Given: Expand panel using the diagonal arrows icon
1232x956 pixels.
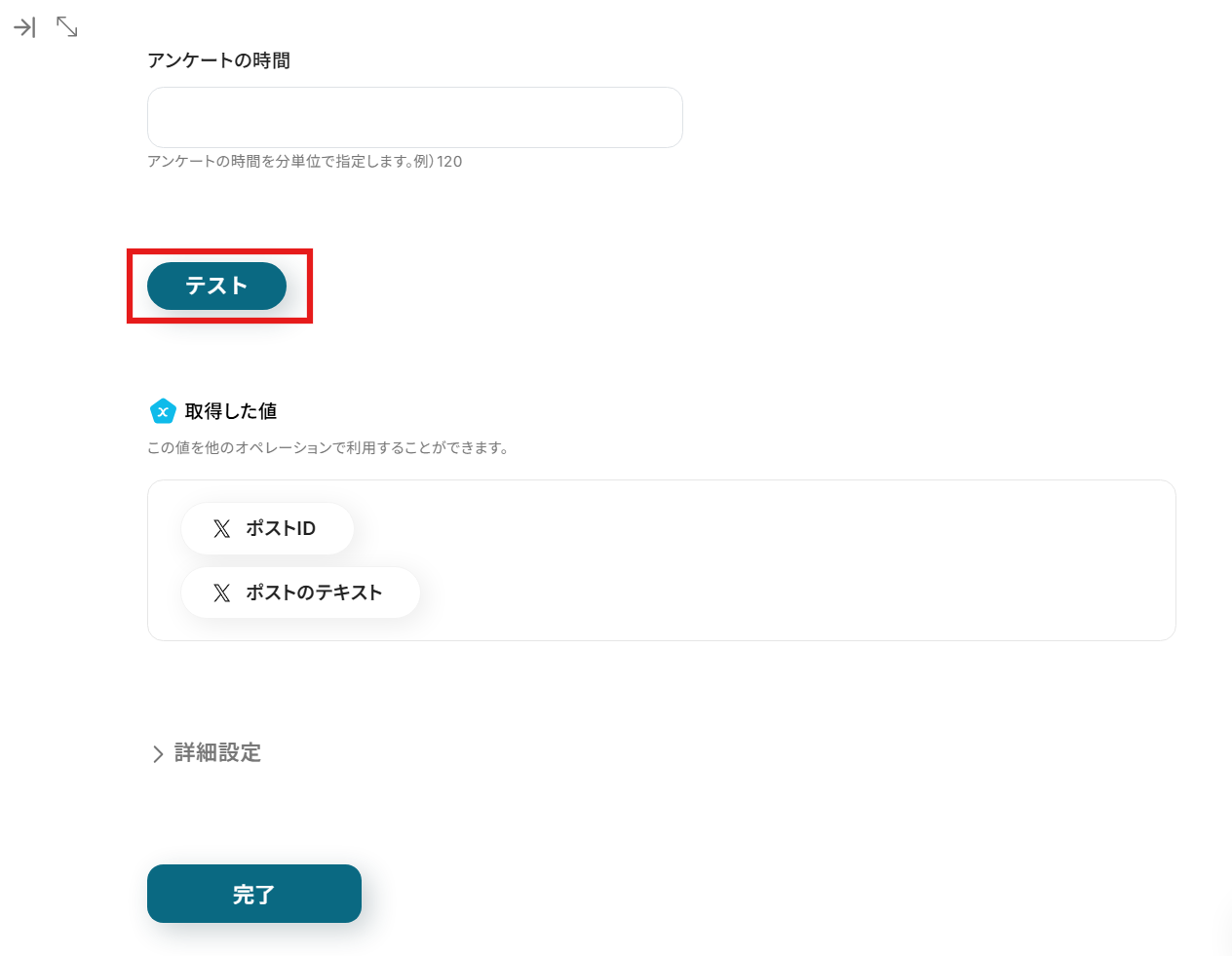Looking at the screenshot, I should 67,27.
